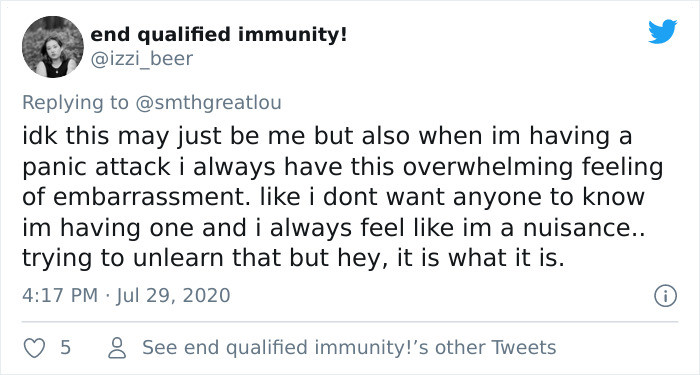Click the like count number 5
The image size is (700, 375).
click(x=66, y=347)
